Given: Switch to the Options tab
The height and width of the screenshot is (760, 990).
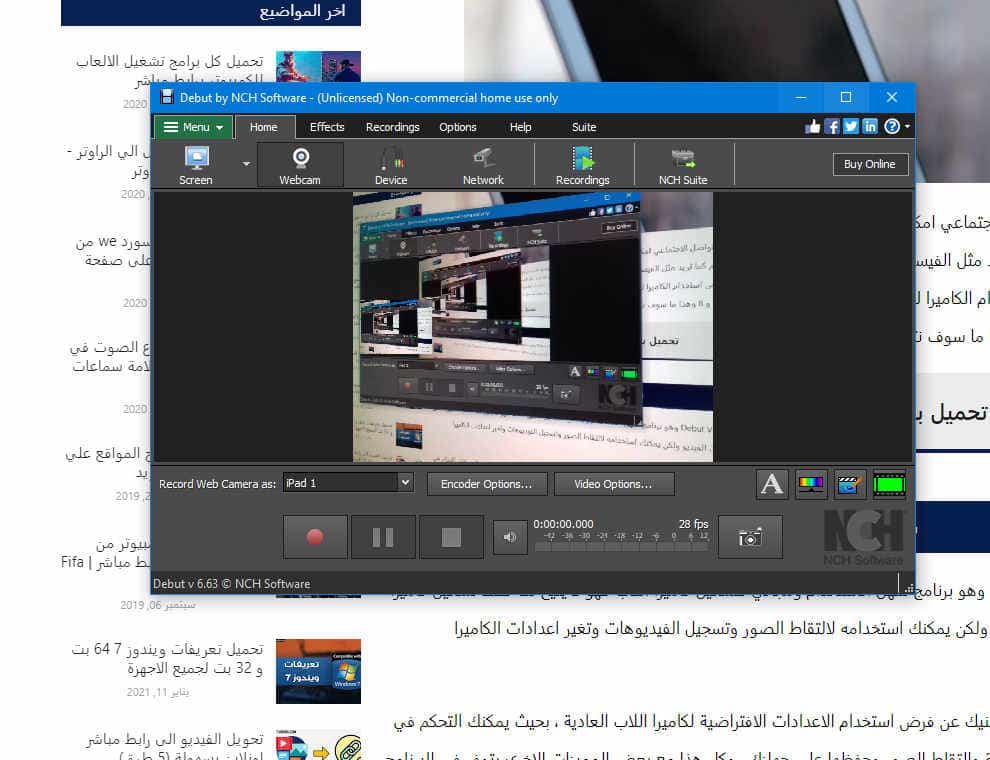Looking at the screenshot, I should 458,127.
